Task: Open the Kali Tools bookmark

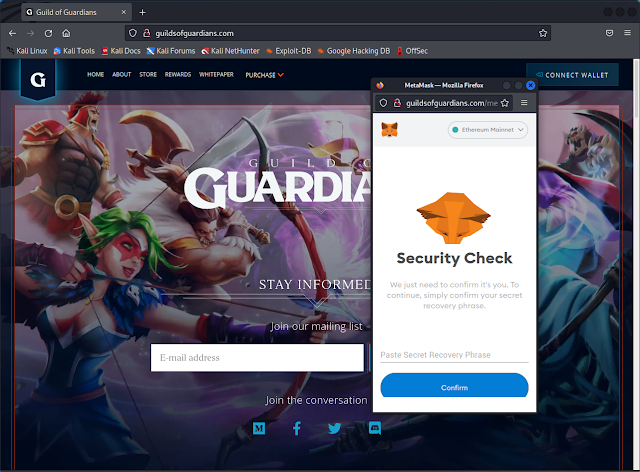Action: [x=74, y=51]
